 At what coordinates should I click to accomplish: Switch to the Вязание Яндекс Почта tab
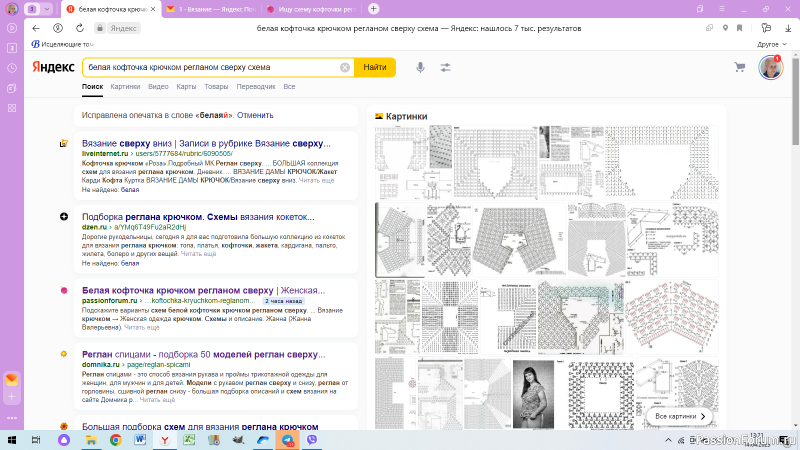tap(212, 9)
